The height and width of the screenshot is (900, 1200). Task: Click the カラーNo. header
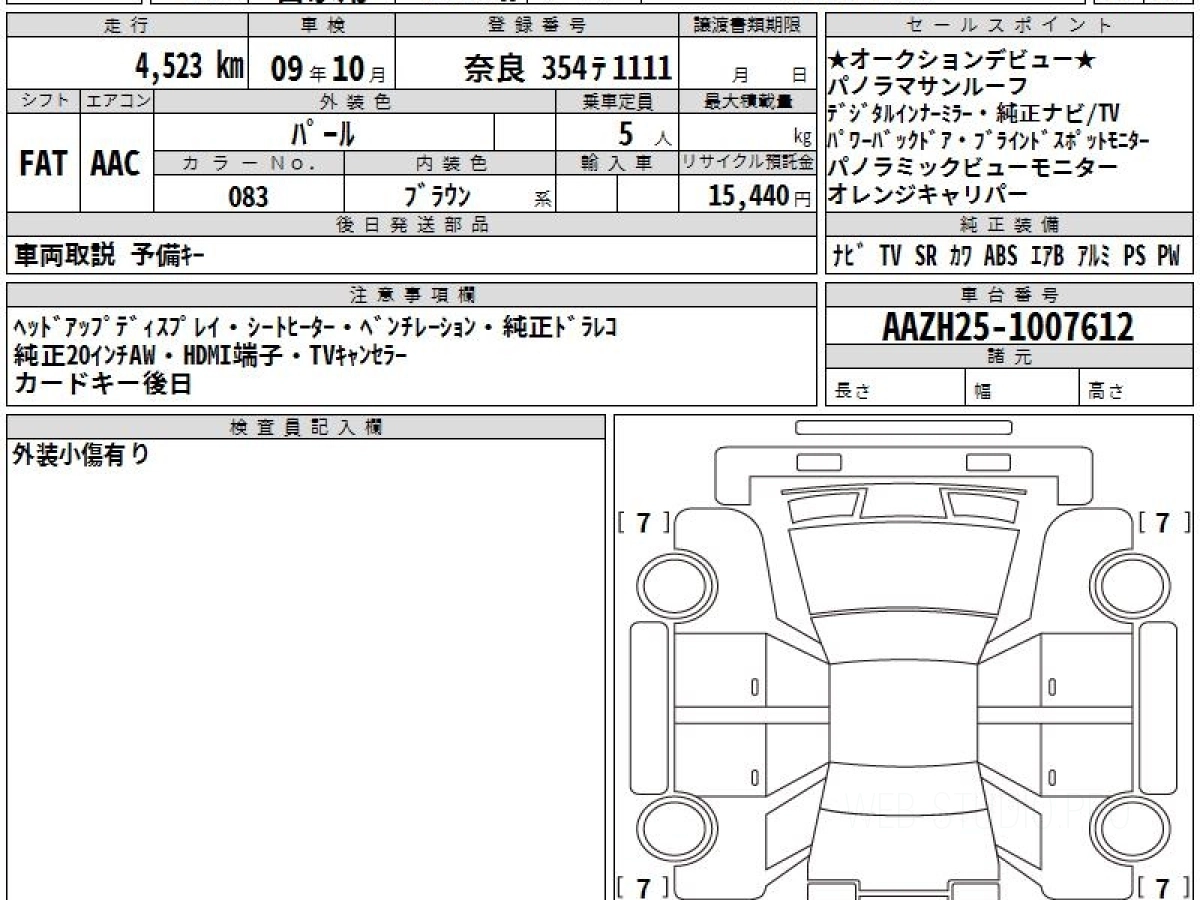point(249,163)
